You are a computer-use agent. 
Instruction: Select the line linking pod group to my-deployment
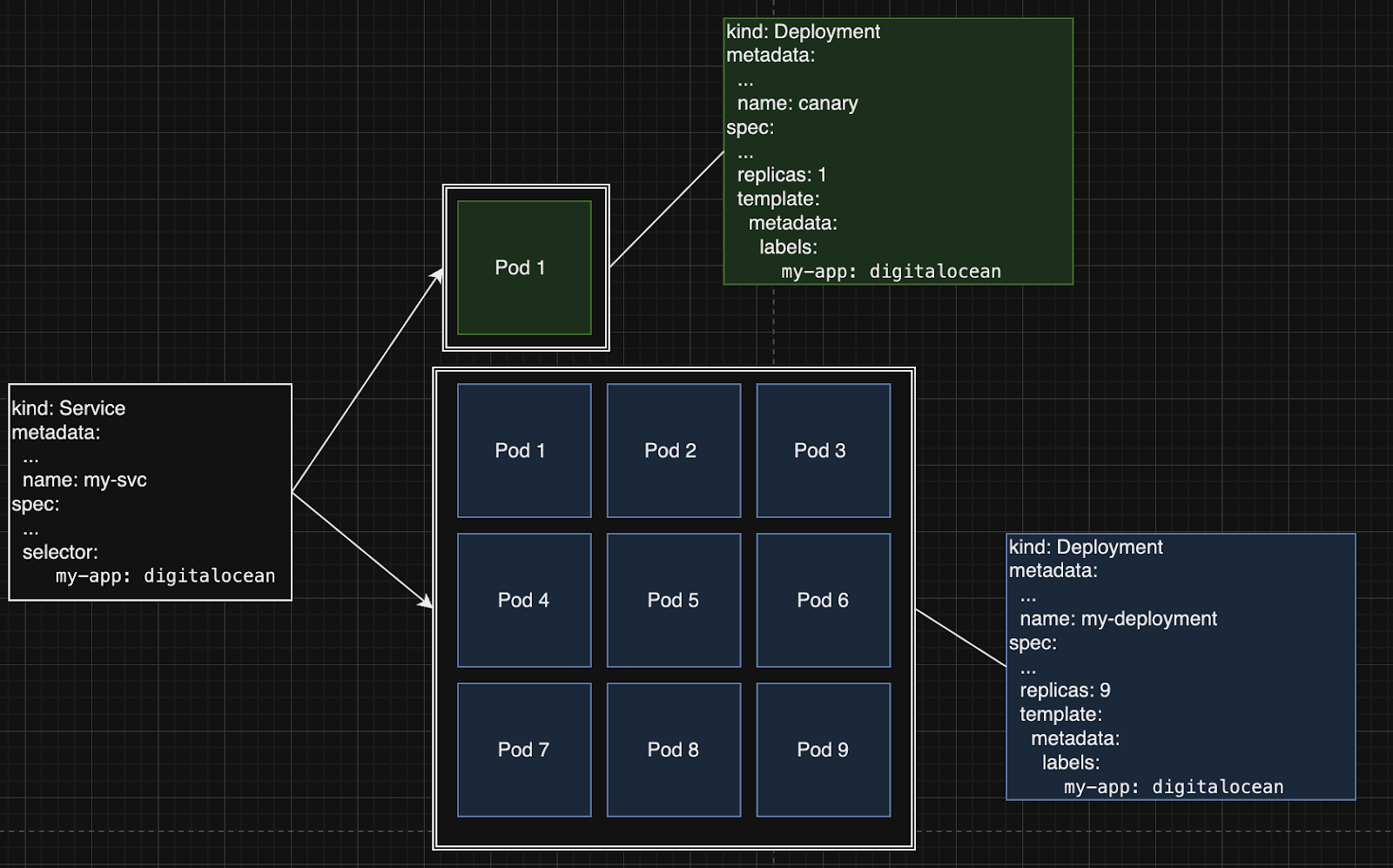[x=960, y=637]
